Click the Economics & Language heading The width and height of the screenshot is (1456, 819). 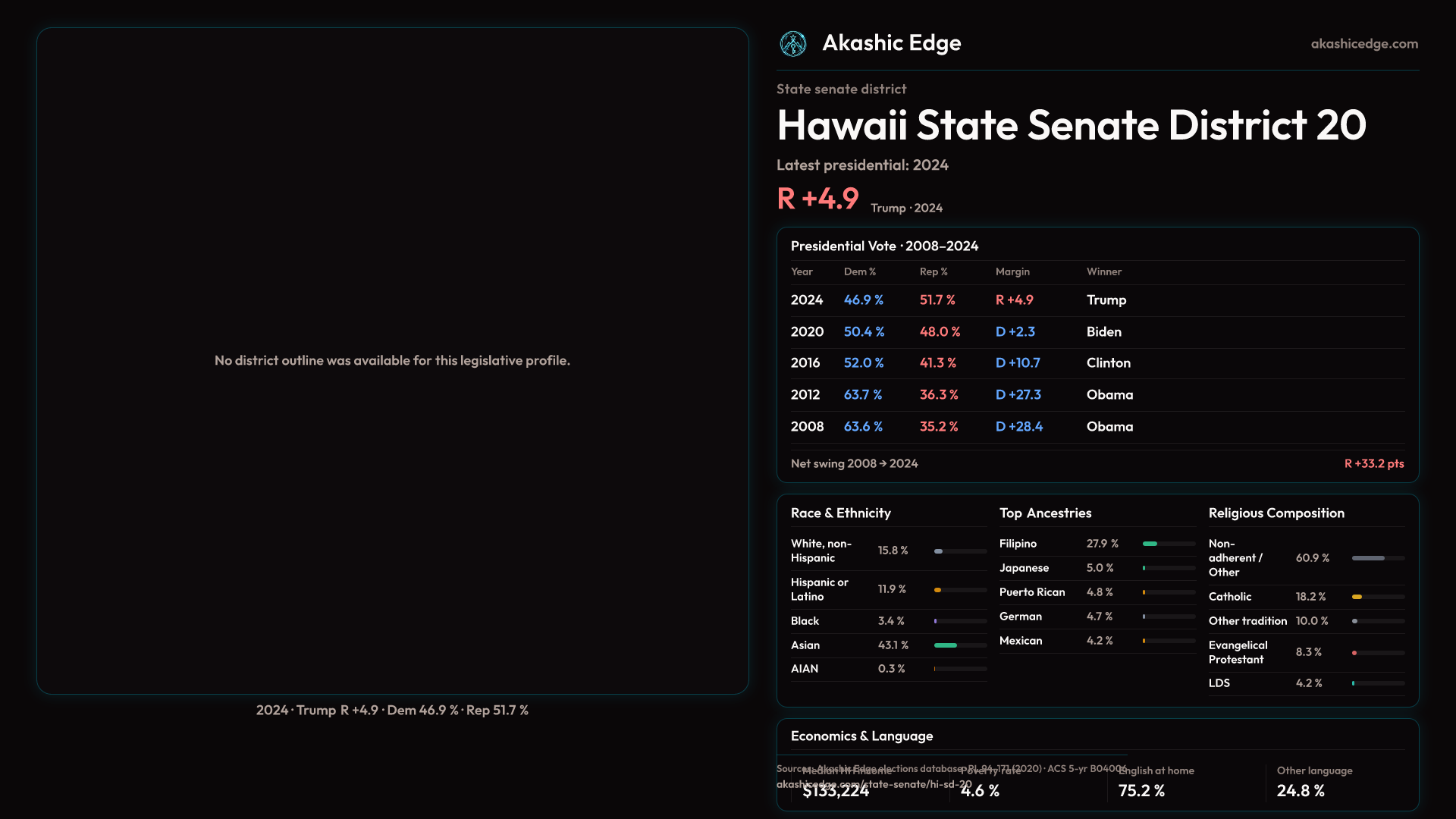[x=861, y=736]
